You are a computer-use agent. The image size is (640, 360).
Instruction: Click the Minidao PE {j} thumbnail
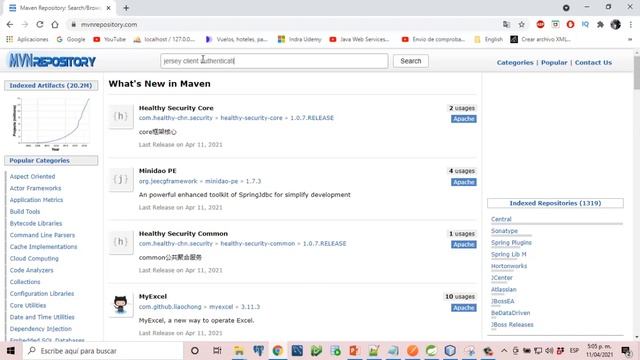click(x=121, y=179)
